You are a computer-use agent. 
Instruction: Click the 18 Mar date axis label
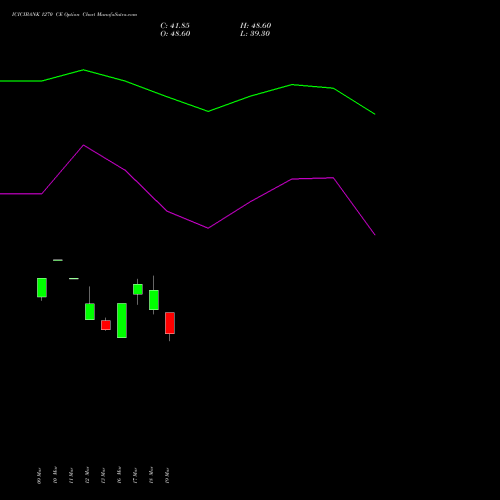coord(151,475)
